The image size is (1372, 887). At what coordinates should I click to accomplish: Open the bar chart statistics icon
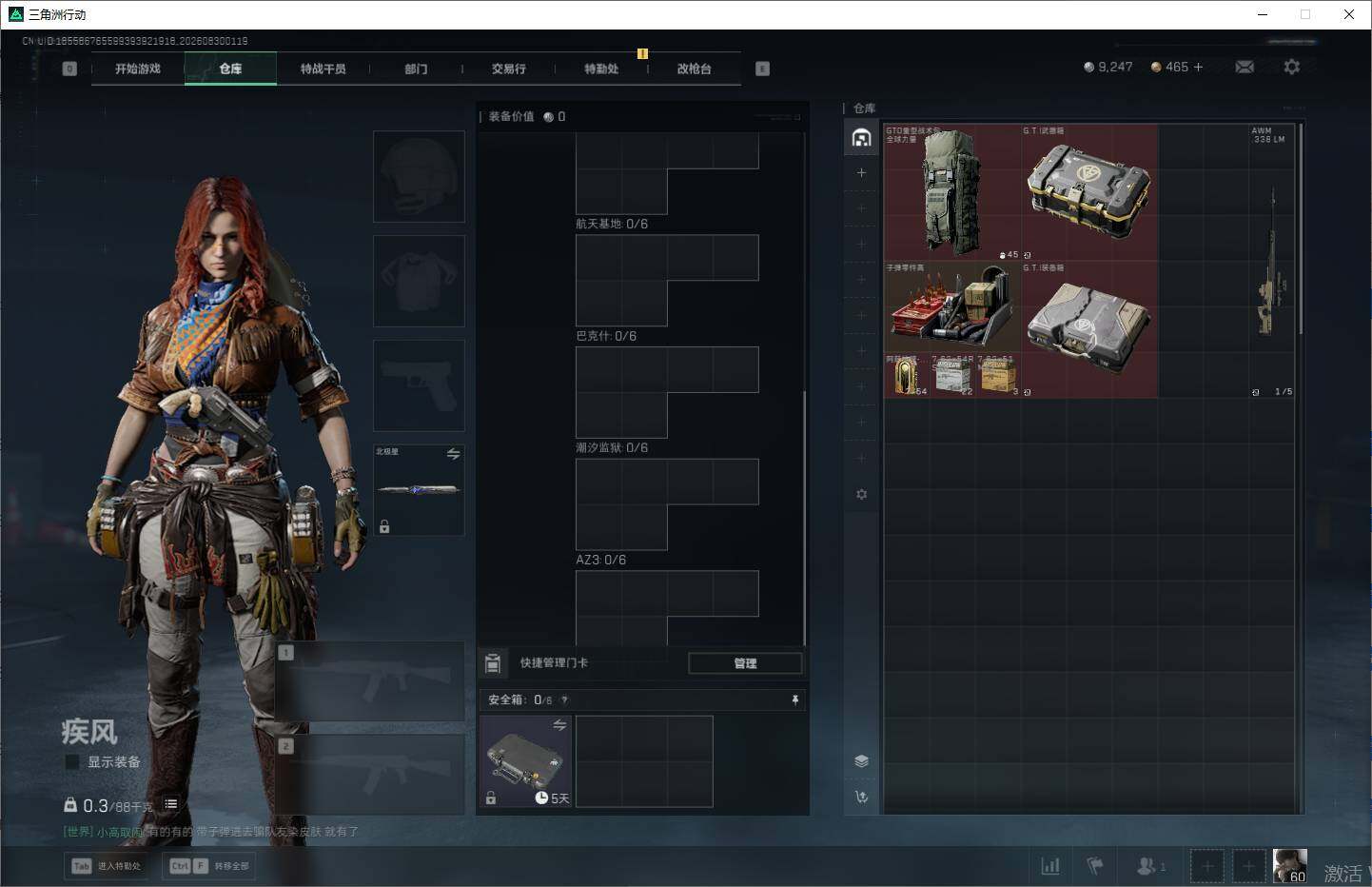1050,866
